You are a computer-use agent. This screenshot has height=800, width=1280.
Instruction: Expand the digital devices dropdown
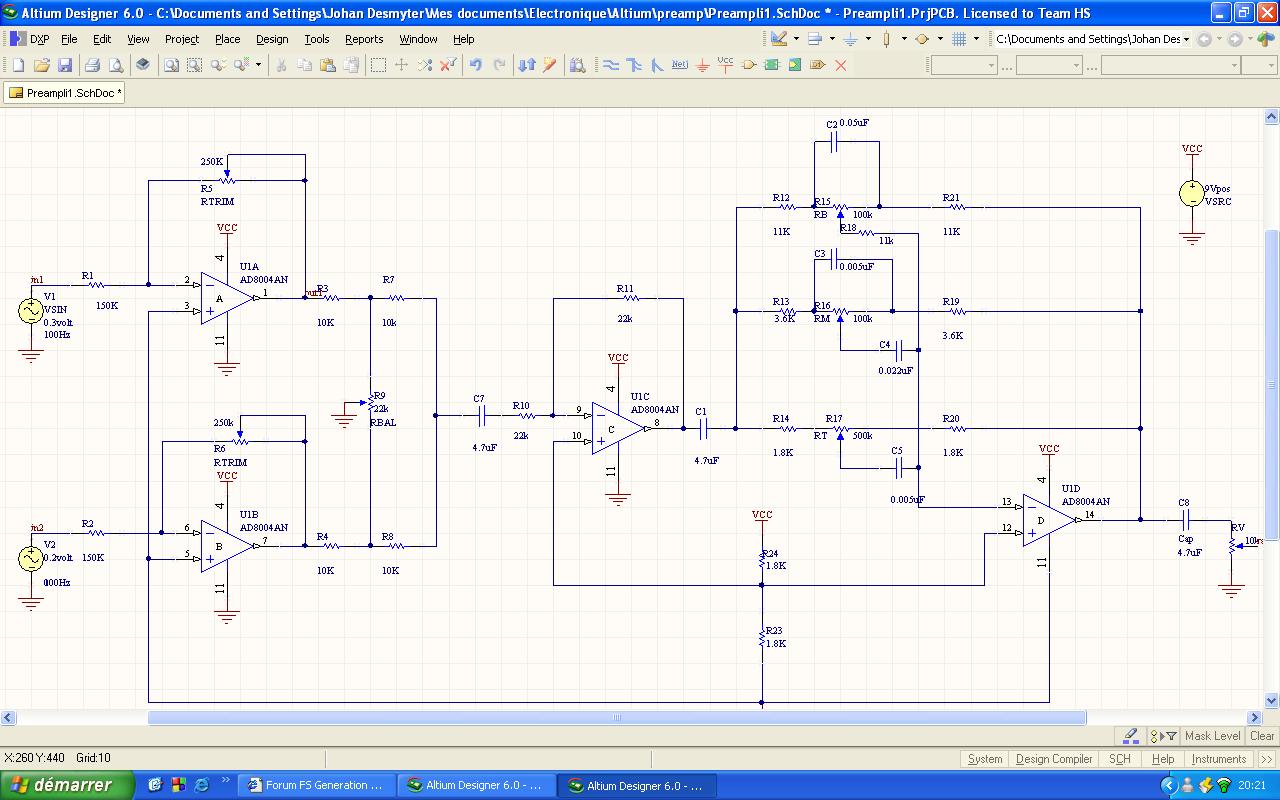point(904,39)
